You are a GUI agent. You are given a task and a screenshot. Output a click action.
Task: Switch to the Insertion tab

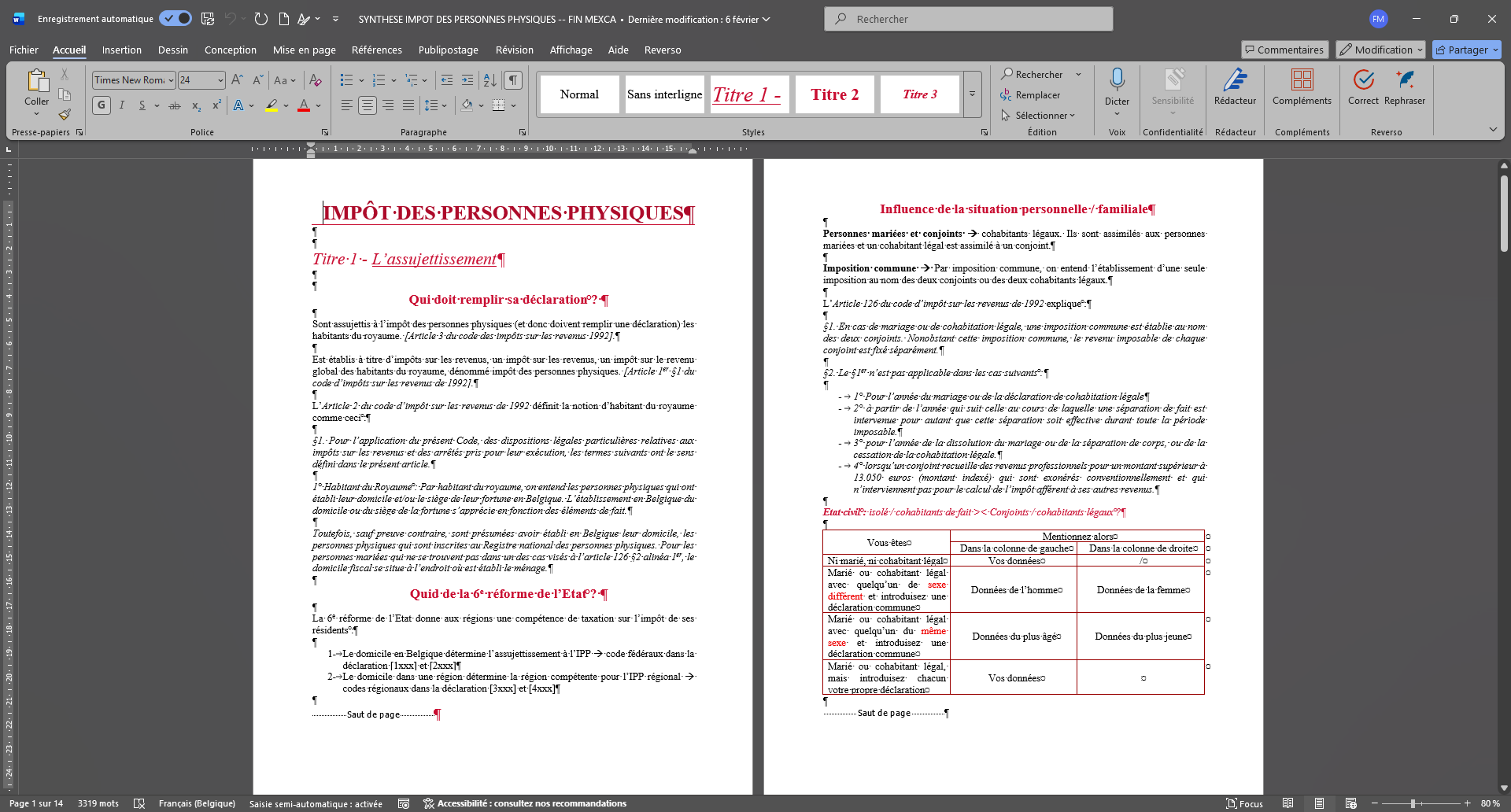(x=122, y=50)
